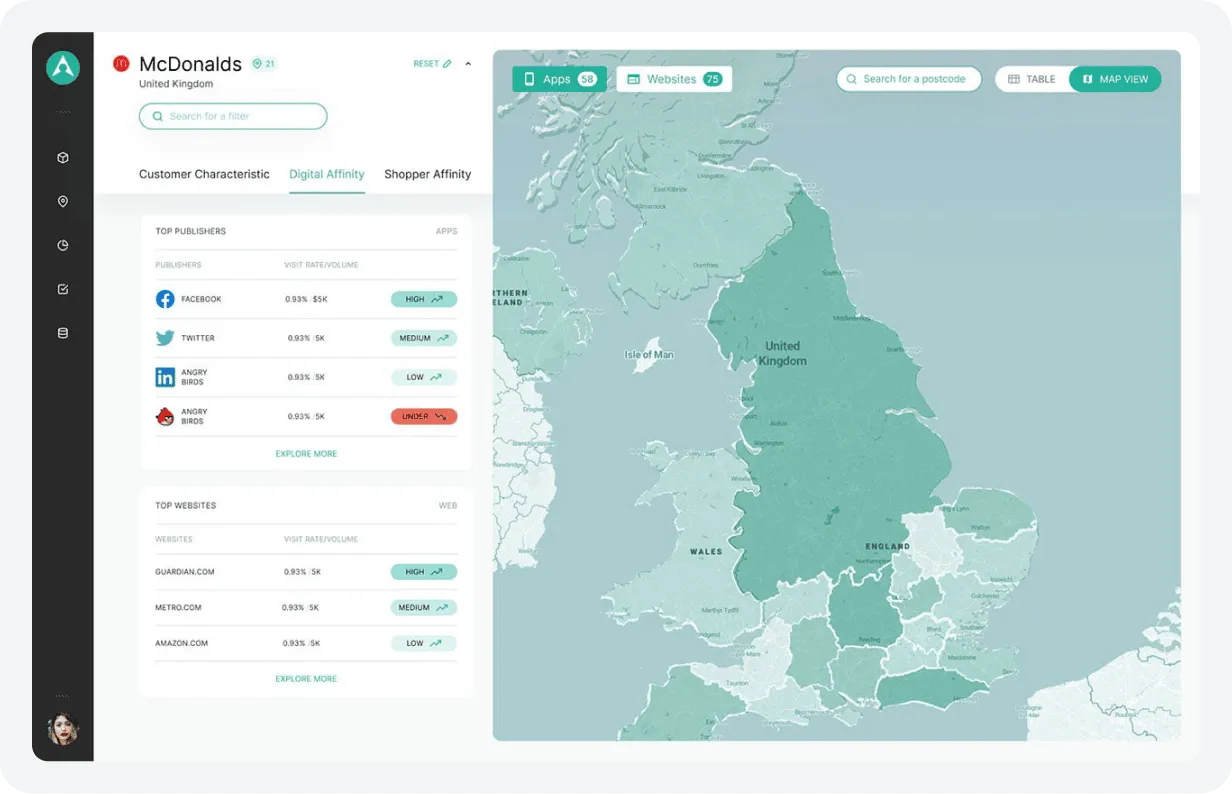Screen dimensions: 1232x794
Task: Click the Angry Birds red bird icon
Action: point(165,416)
